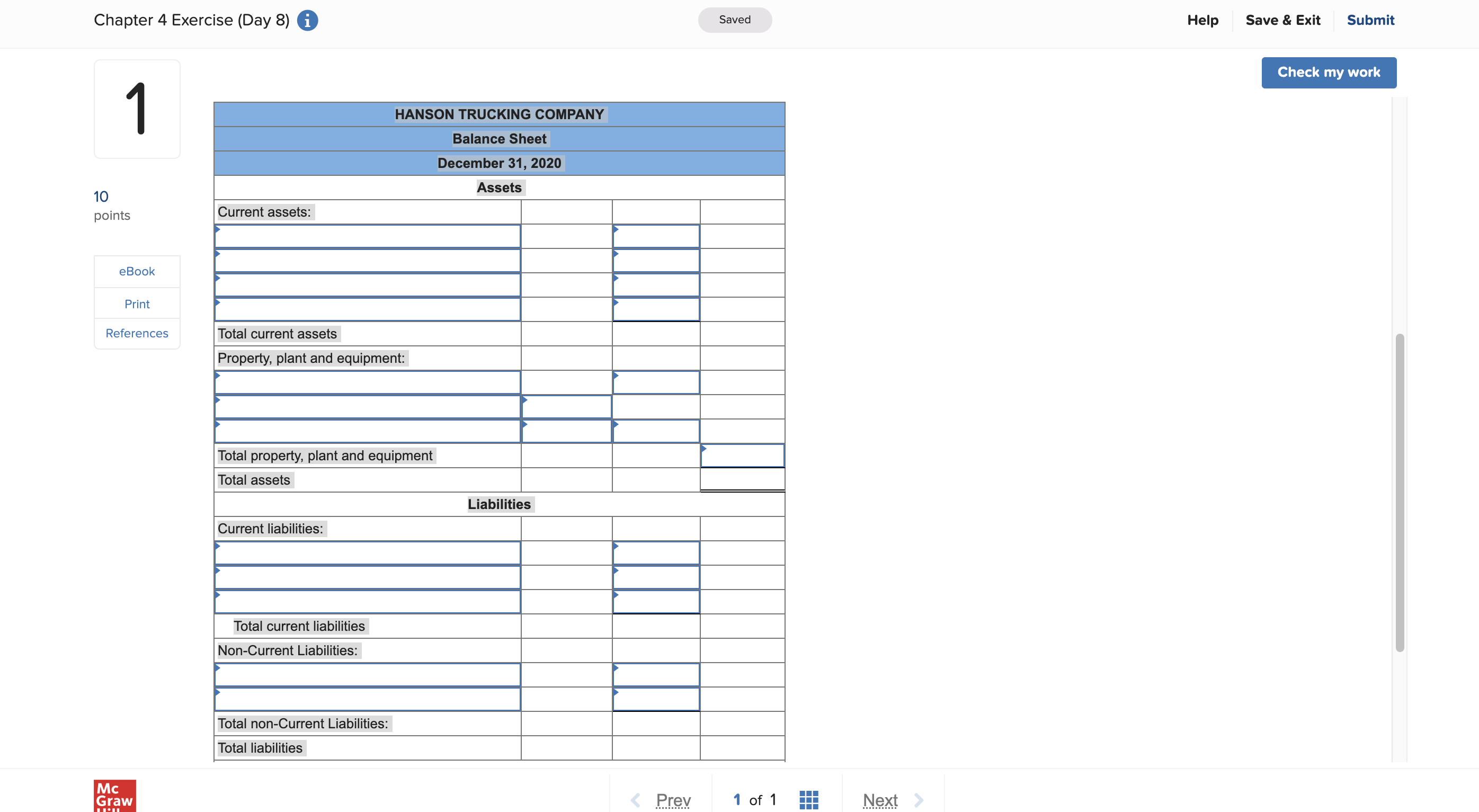The image size is (1479, 812).
Task: Open first current assets account dropdown
Action: (x=368, y=237)
